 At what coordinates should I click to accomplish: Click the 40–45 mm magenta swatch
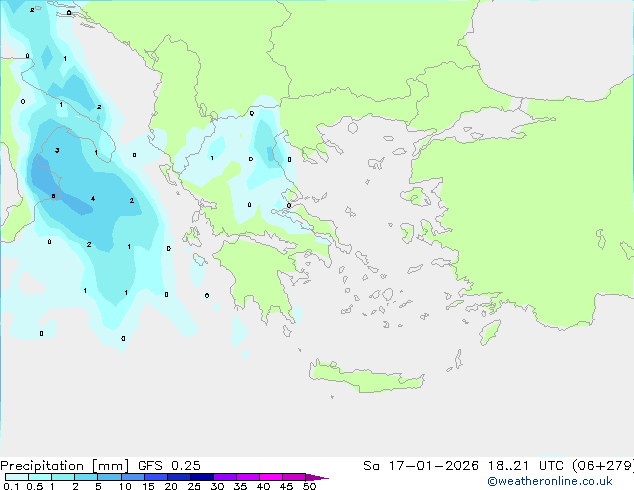pyautogui.click(x=271, y=477)
